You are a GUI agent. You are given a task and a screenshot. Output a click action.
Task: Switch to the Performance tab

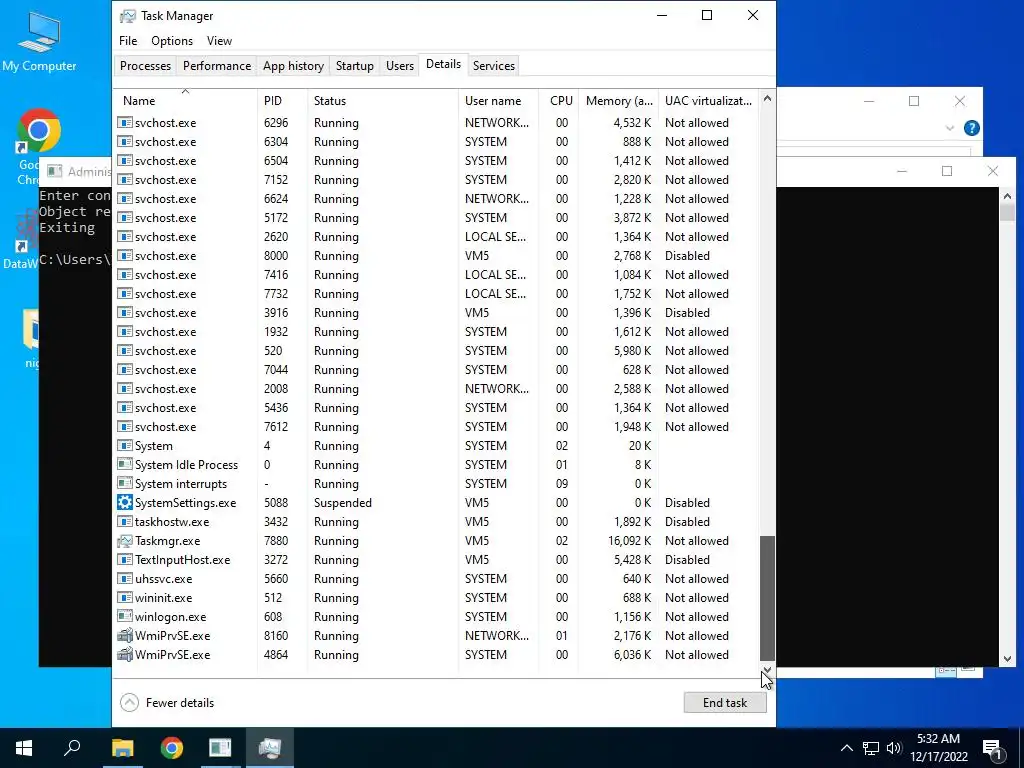click(217, 66)
